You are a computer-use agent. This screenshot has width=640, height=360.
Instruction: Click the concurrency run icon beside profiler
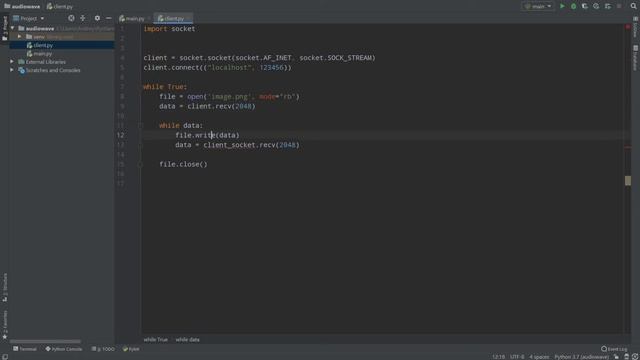[608, 6]
